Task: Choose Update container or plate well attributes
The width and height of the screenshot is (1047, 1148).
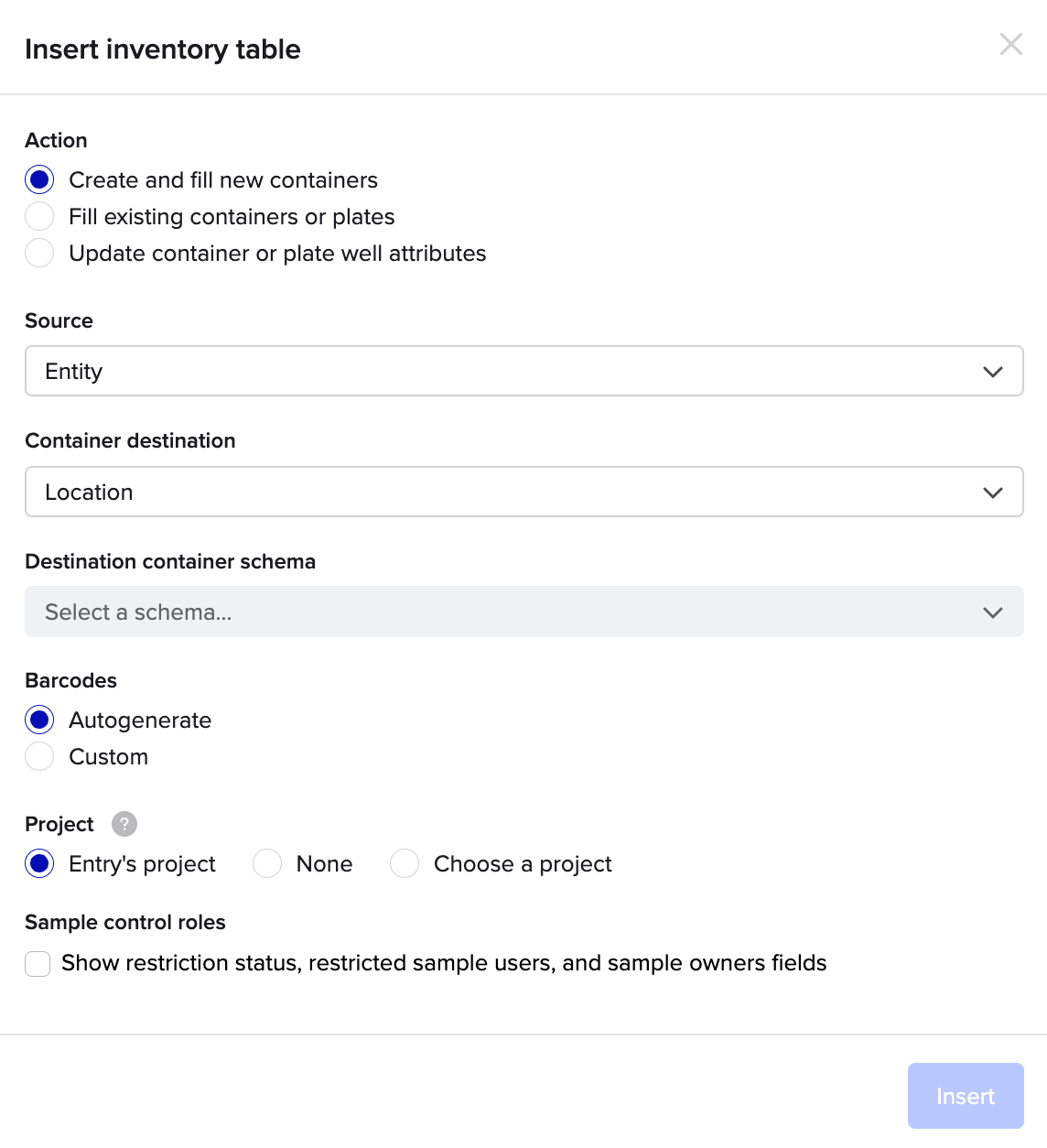Action: [x=39, y=253]
